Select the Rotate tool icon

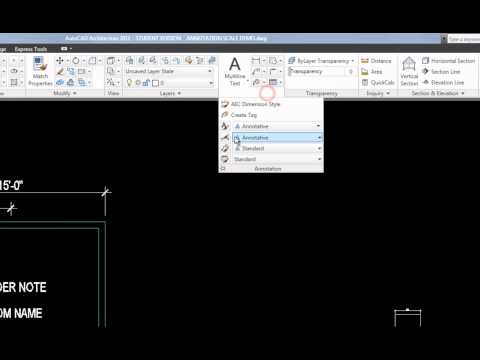pyautogui.click(x=76, y=61)
